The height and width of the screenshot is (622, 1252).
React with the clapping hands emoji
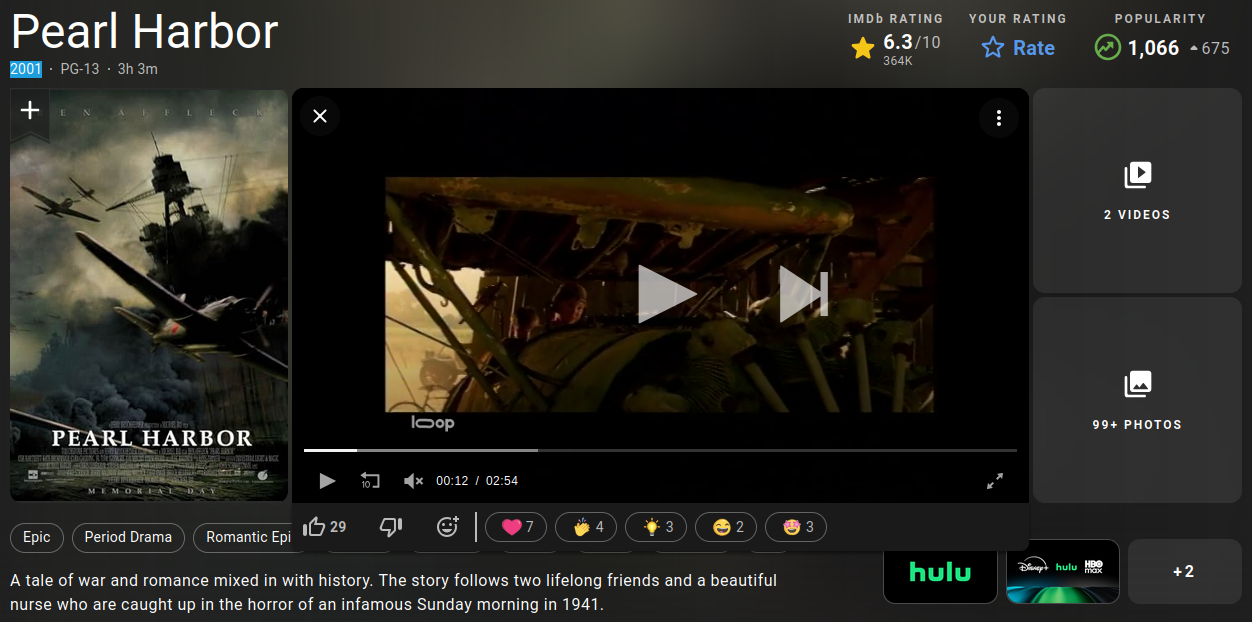586,527
